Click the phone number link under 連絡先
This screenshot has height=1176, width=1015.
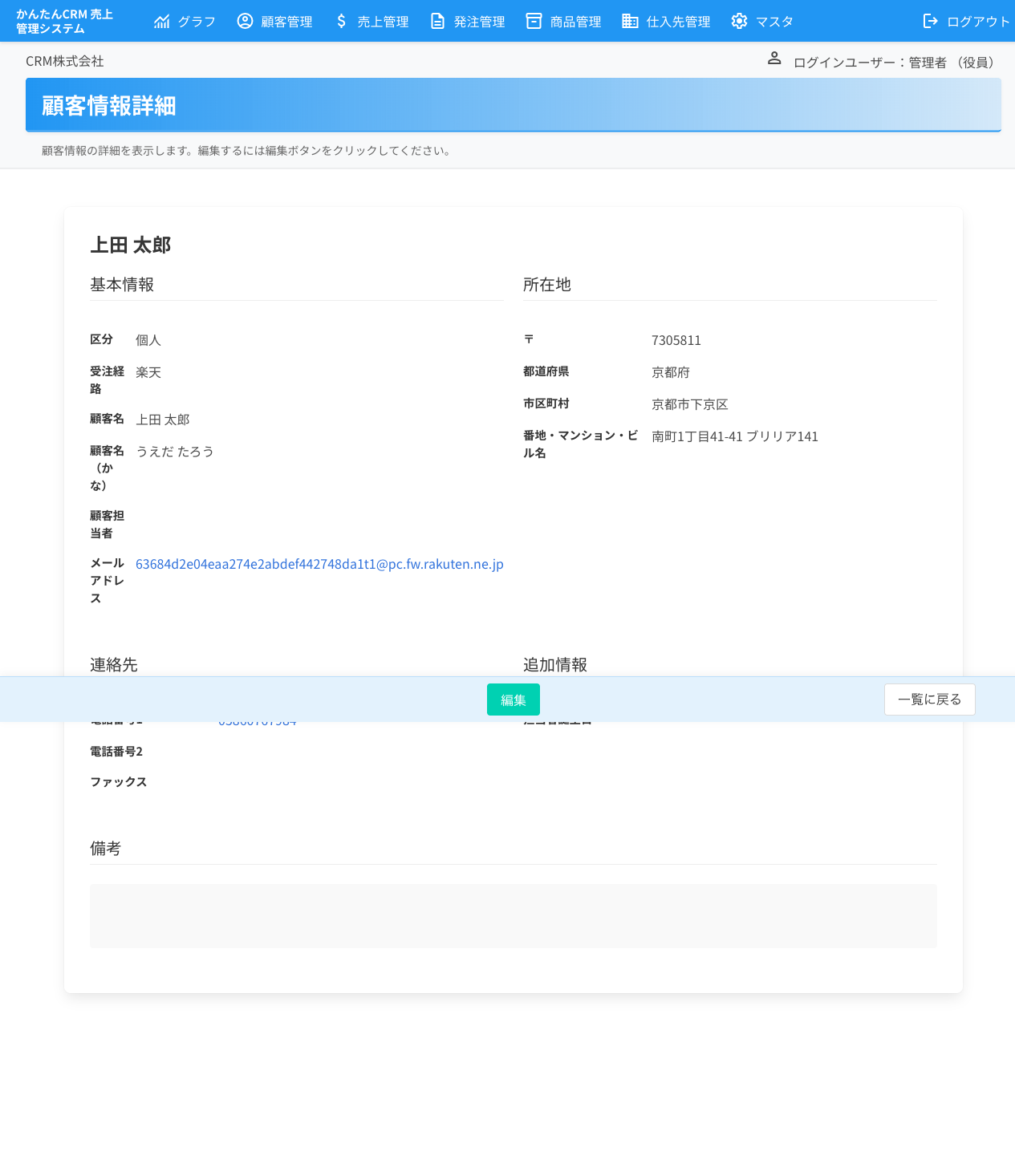point(257,720)
